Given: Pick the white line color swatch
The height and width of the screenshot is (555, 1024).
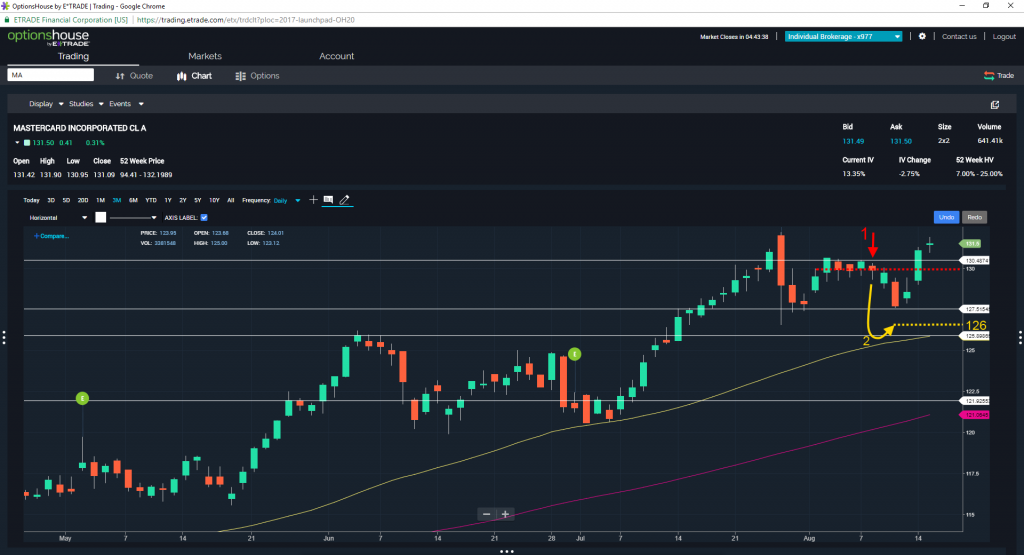Looking at the screenshot, I should (101, 217).
